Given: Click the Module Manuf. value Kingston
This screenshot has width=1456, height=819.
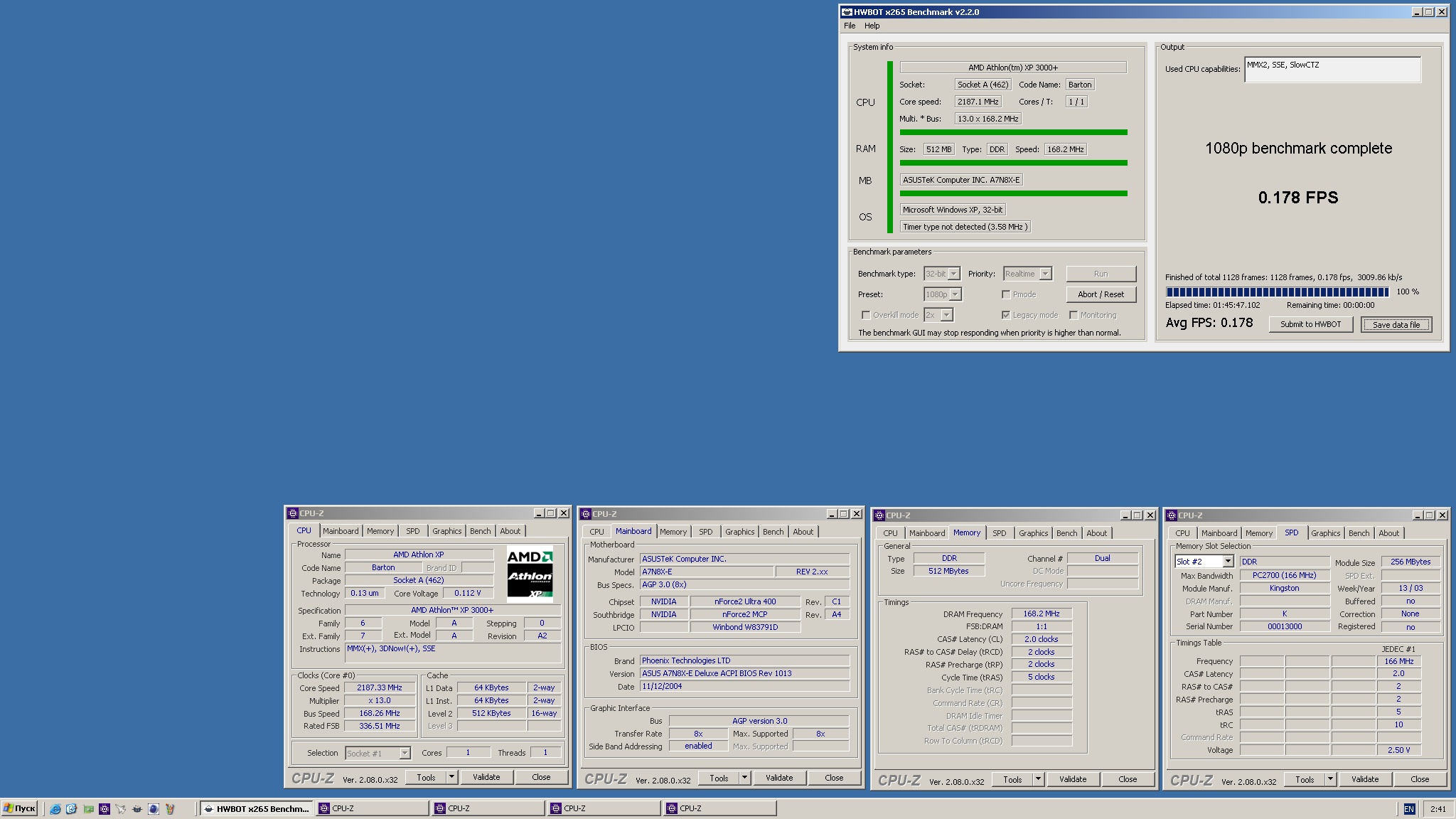Looking at the screenshot, I should pos(1284,588).
